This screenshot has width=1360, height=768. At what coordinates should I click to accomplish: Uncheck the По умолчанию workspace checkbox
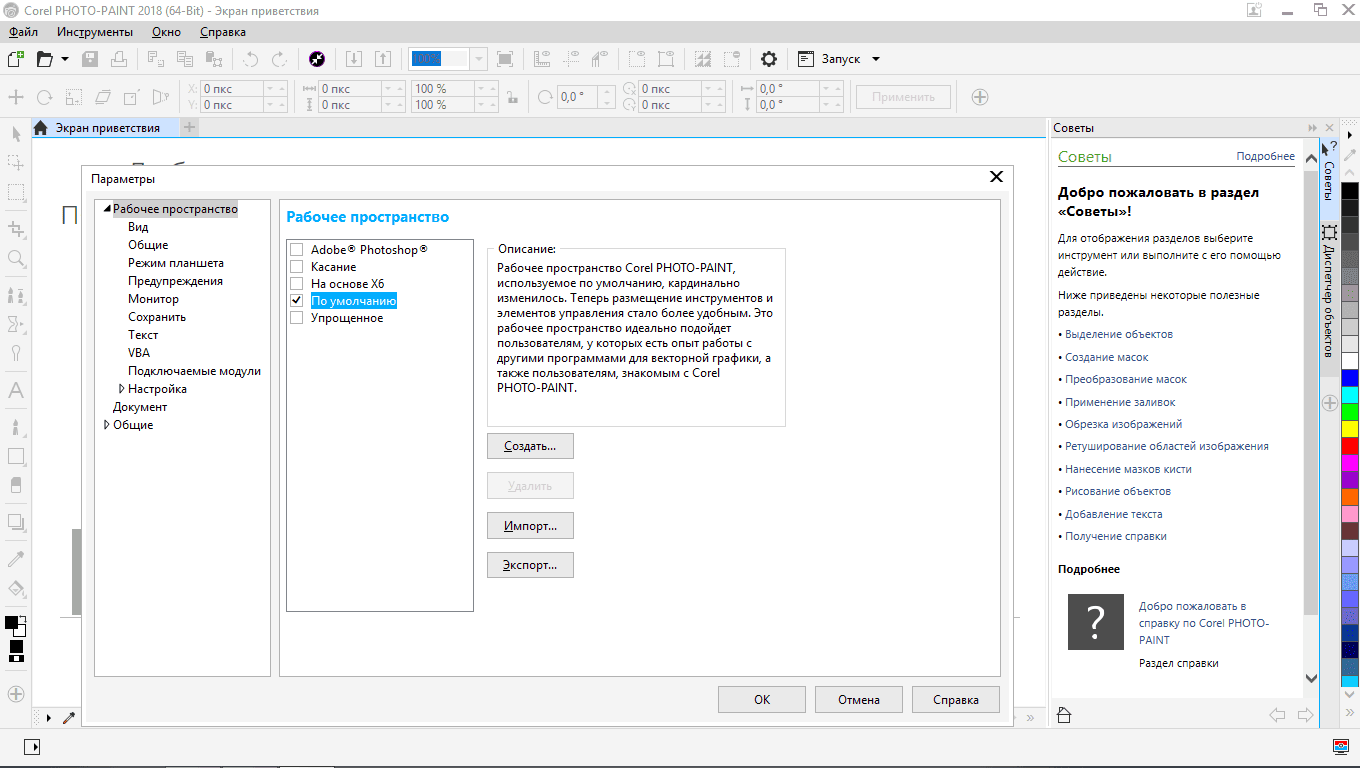[296, 301]
